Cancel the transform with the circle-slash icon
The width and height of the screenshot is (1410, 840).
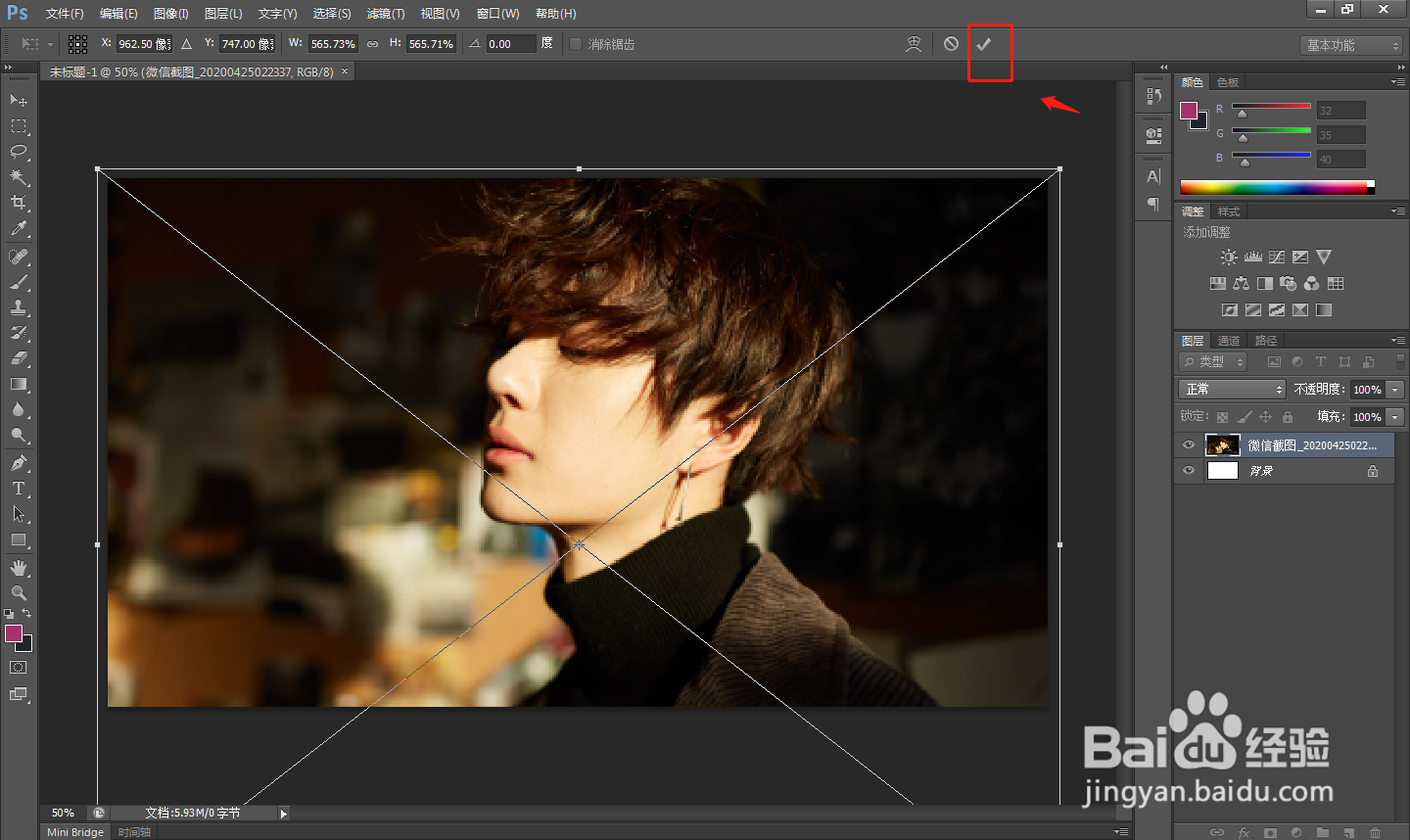click(x=951, y=44)
